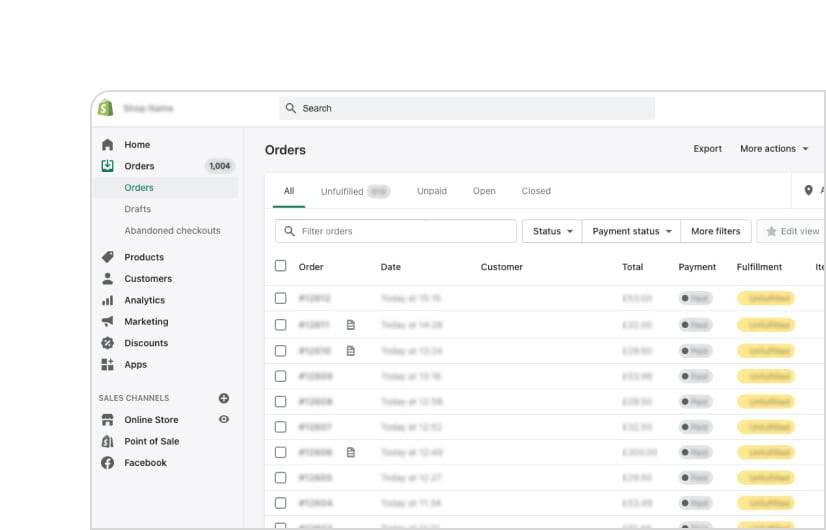Switch to the Unpaid tab
826x530 pixels.
432,191
